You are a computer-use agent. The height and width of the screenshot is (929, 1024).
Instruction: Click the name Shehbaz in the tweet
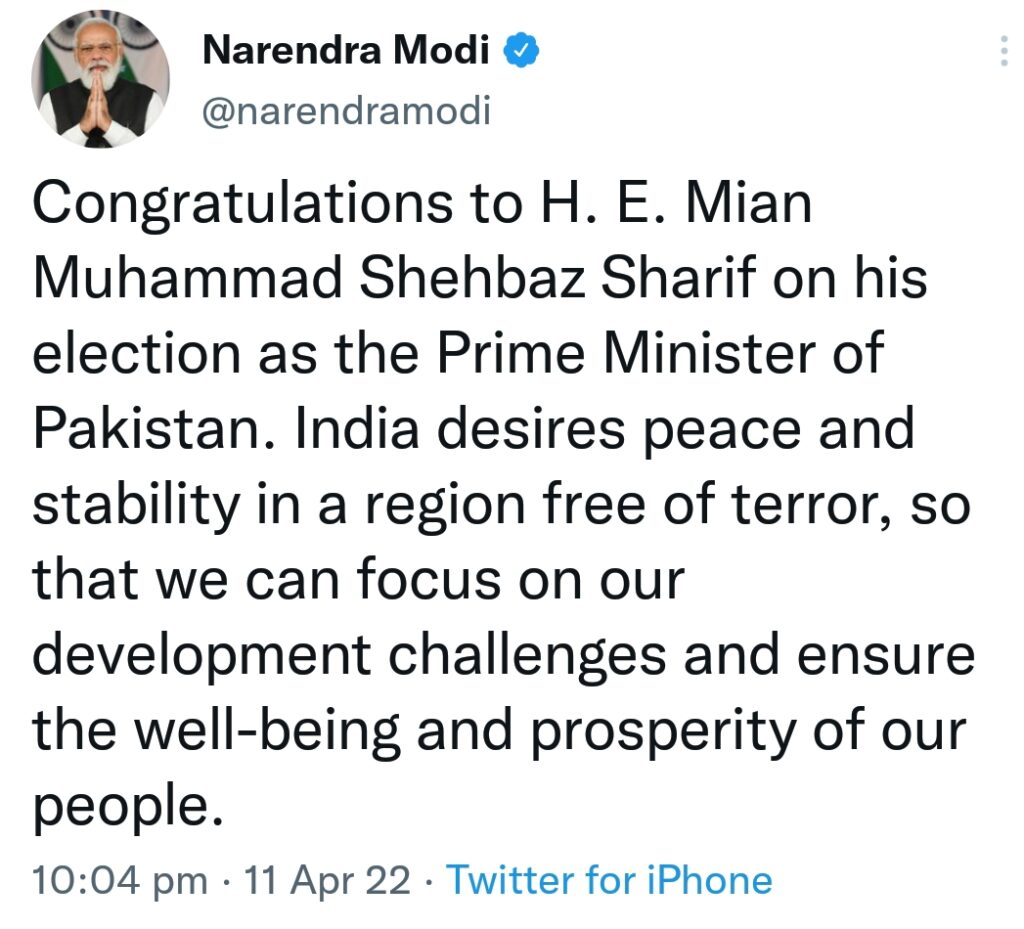[x=472, y=277]
